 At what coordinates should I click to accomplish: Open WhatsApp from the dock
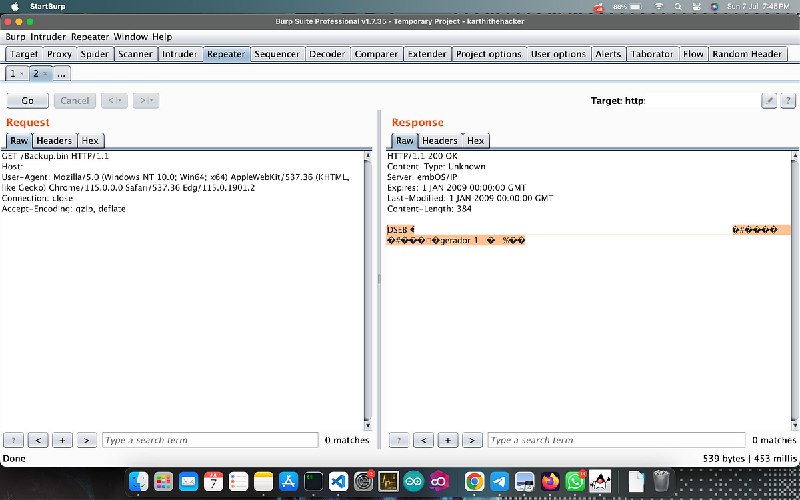575,481
